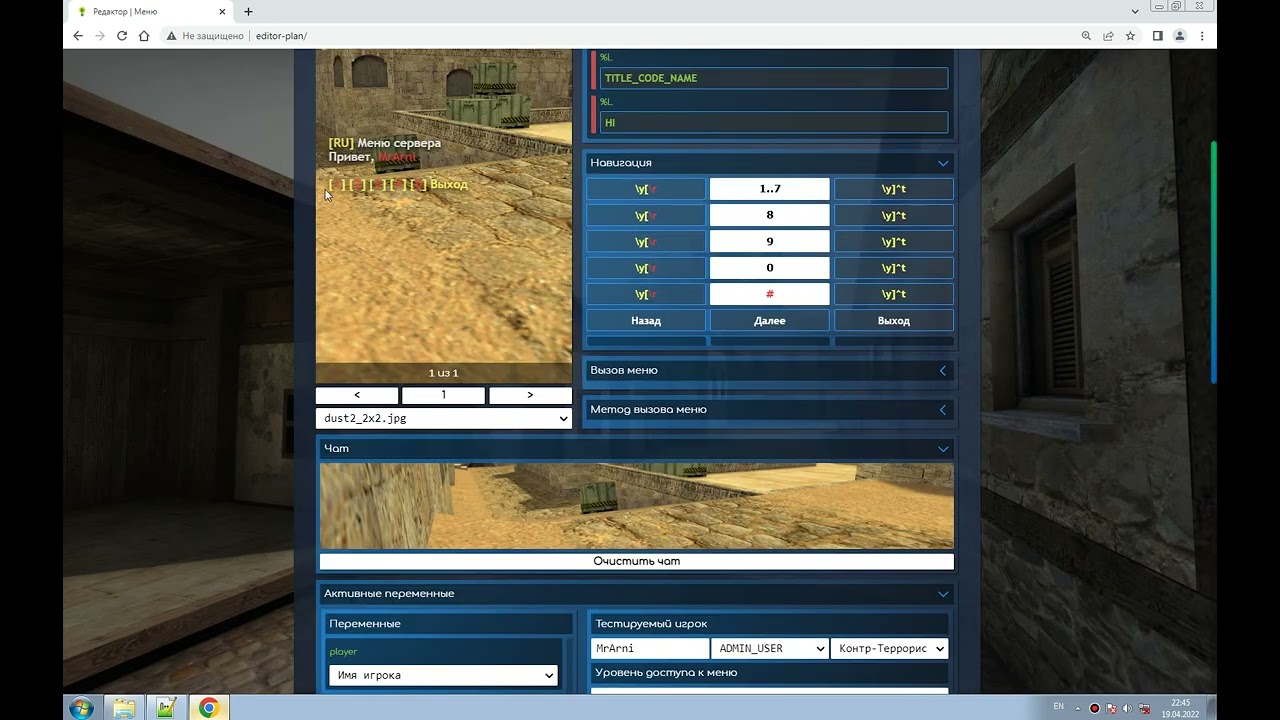
Task: Click the Очистить чат button
Action: pos(637,562)
